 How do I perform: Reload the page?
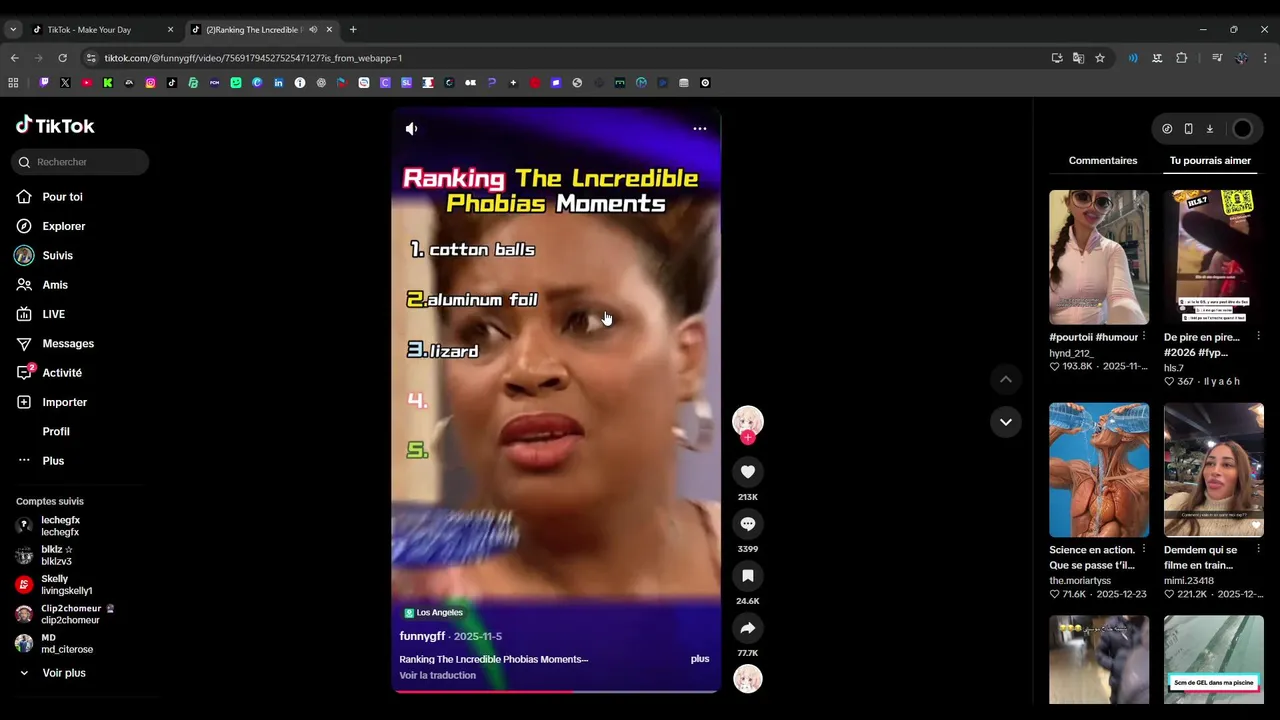(x=62, y=58)
